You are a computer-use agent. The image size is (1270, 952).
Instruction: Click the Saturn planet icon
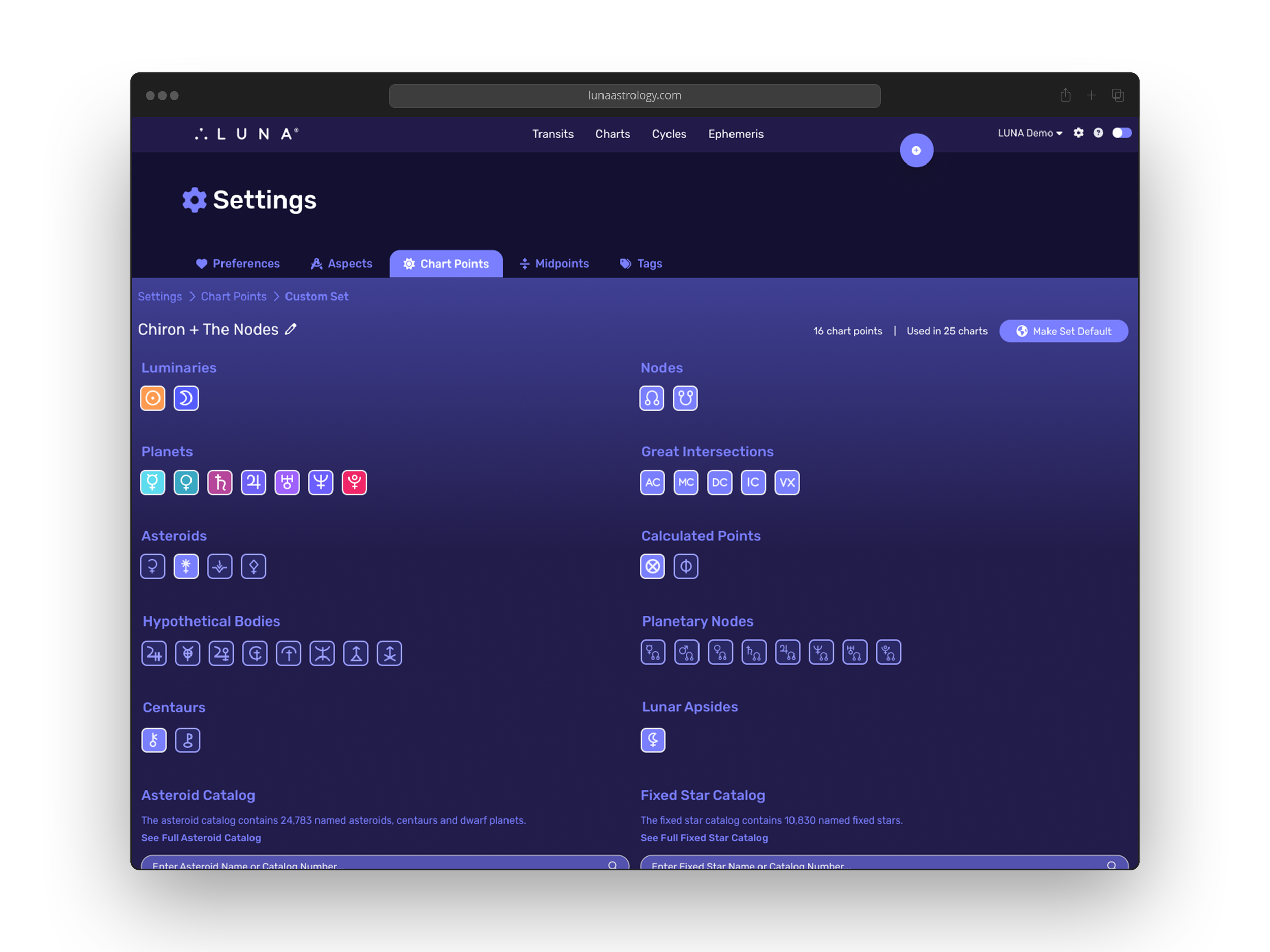220,482
